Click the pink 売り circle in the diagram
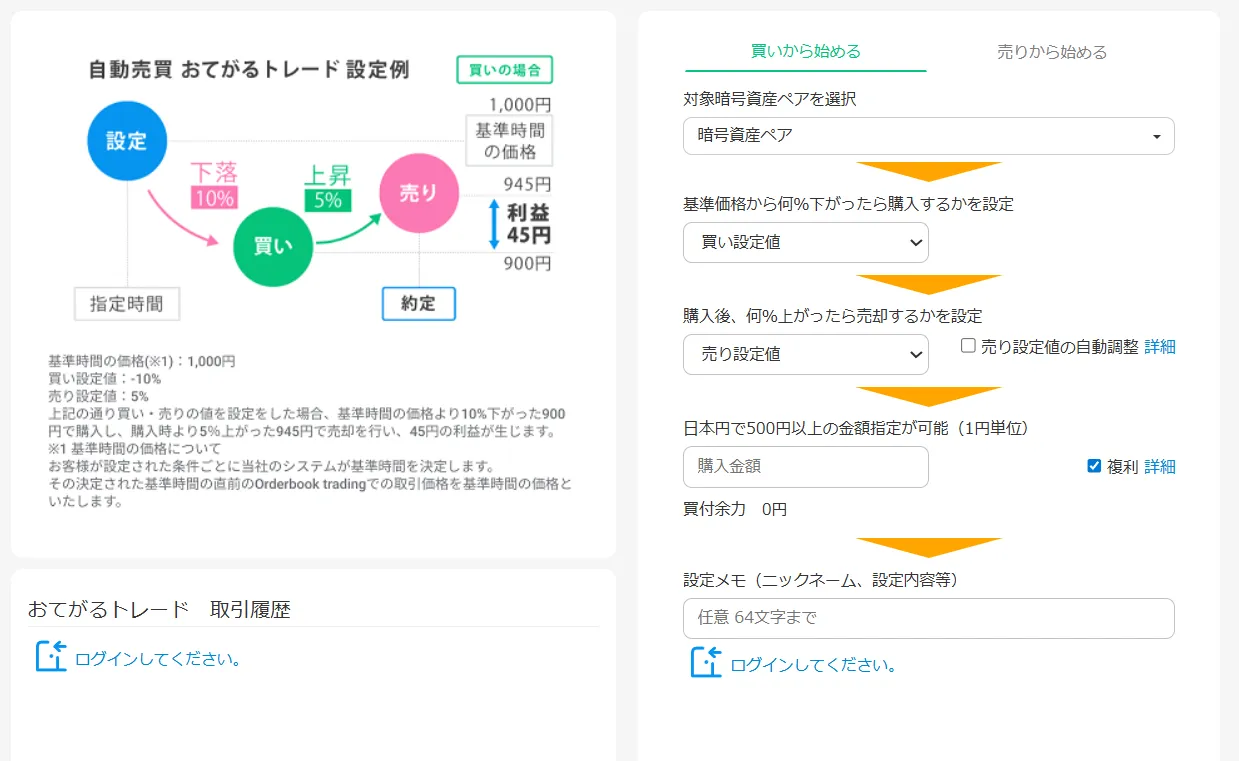The image size is (1239, 761). tap(419, 193)
